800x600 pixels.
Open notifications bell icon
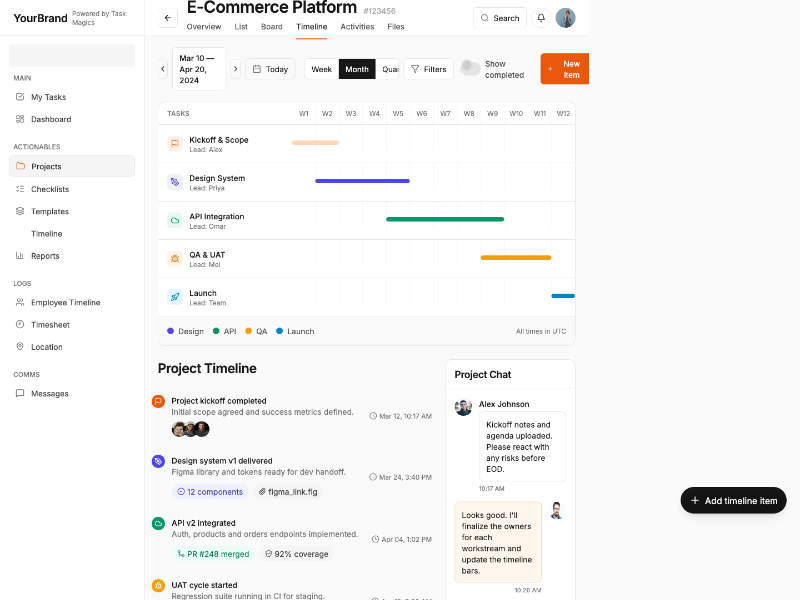(x=541, y=18)
